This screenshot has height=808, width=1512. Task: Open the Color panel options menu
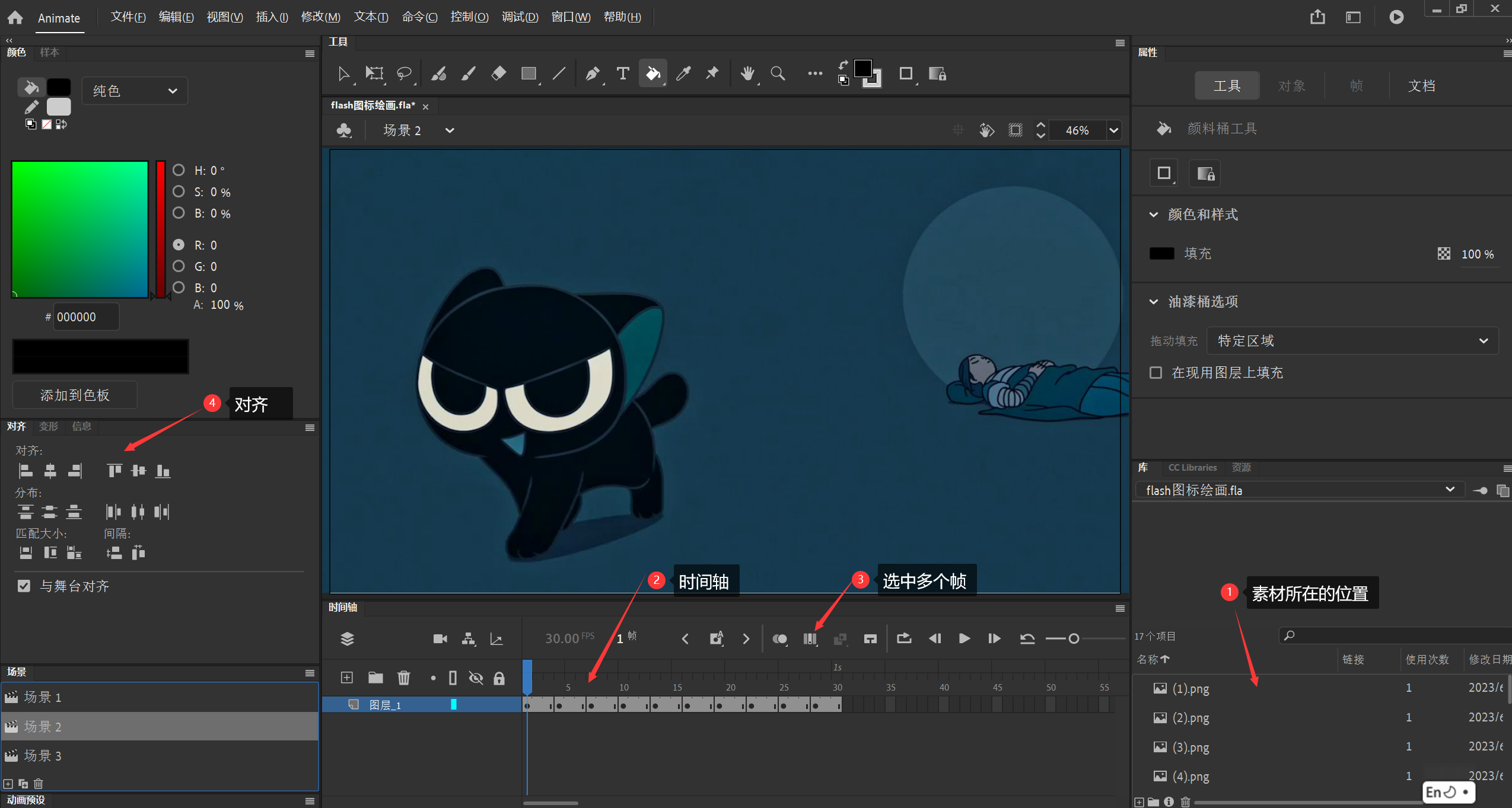310,53
